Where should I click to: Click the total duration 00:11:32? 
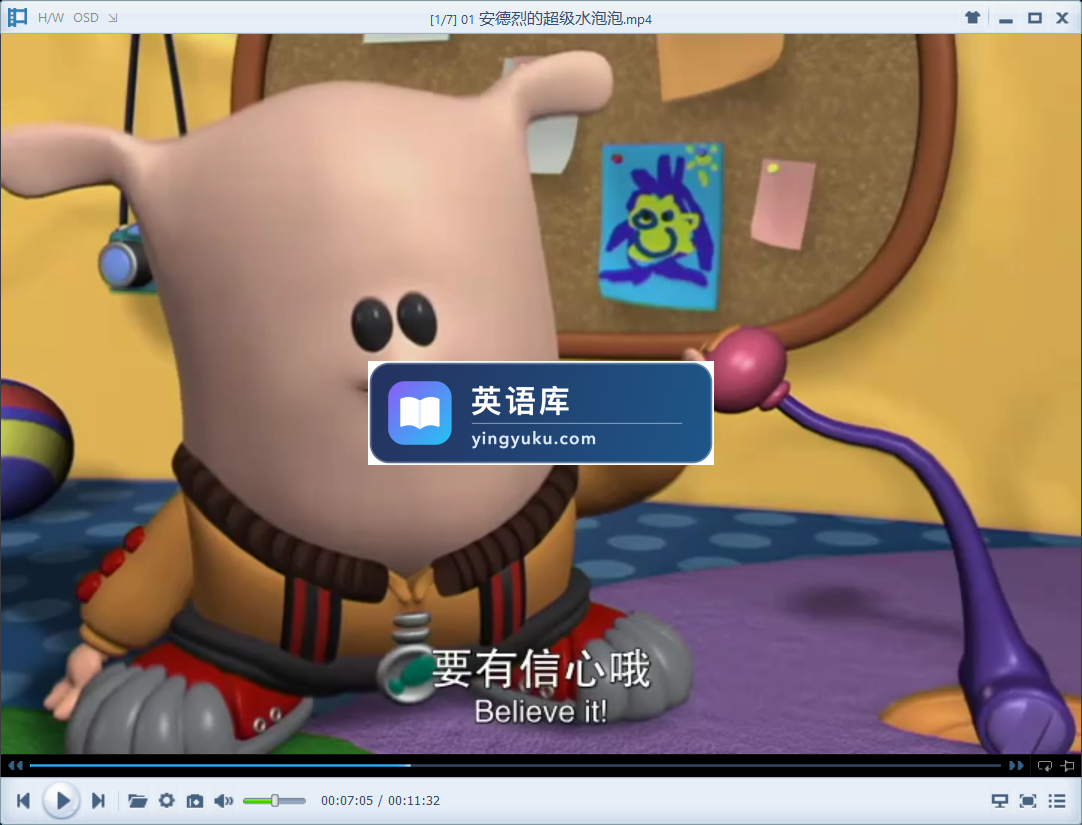(x=413, y=801)
